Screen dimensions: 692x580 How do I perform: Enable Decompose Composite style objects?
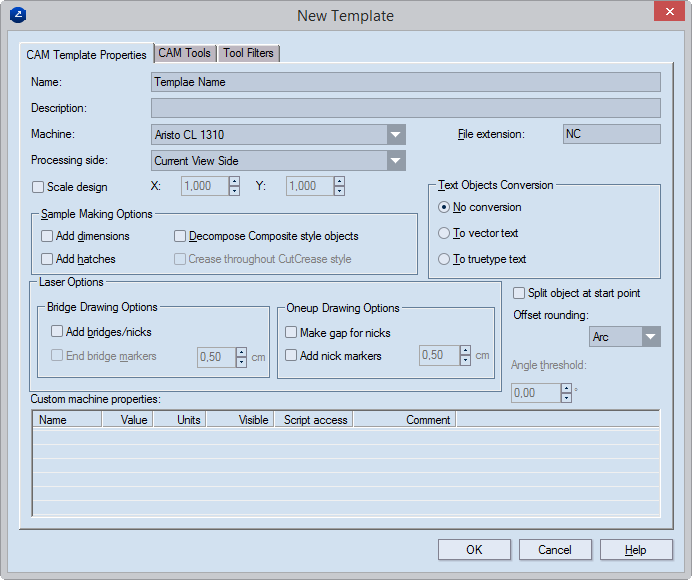pyautogui.click(x=181, y=236)
